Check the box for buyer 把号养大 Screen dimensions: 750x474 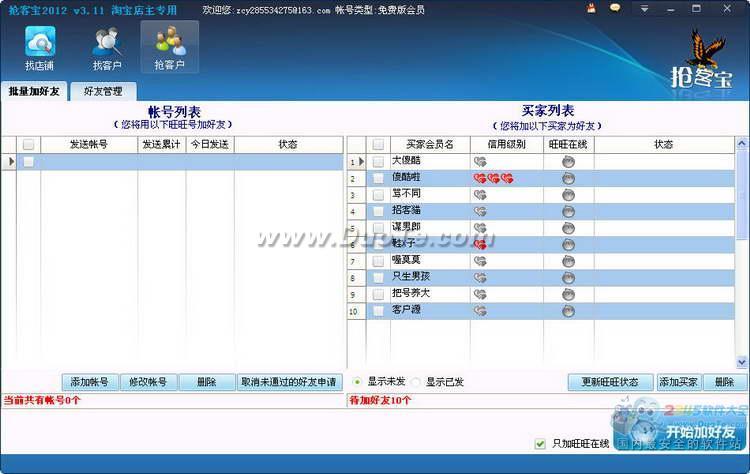point(378,294)
